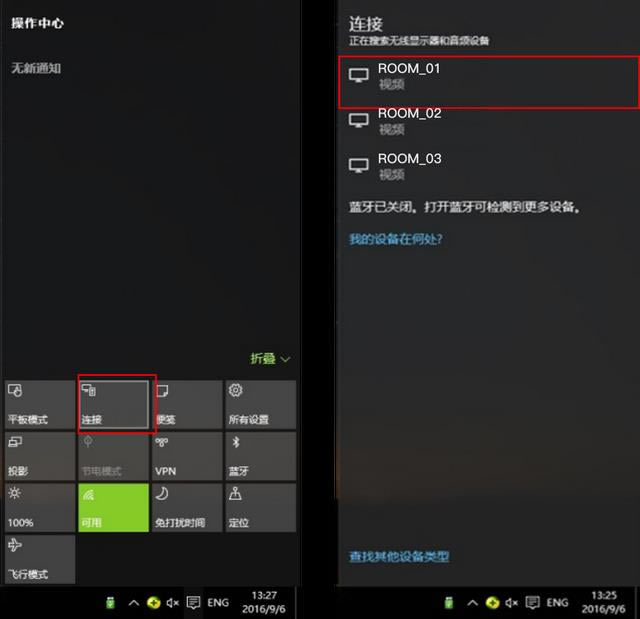Open the 投影 project tile
The width and height of the screenshot is (640, 619).
pyautogui.click(x=40, y=456)
